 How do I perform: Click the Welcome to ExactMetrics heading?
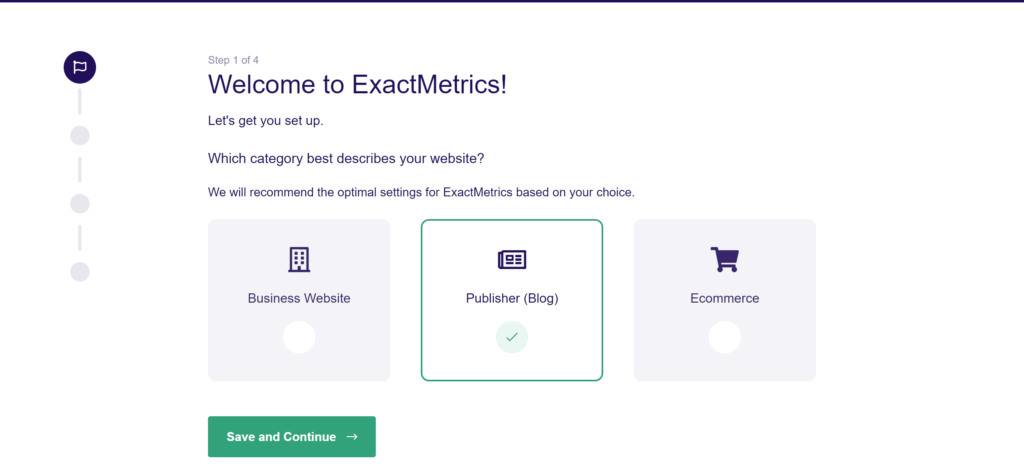click(357, 85)
